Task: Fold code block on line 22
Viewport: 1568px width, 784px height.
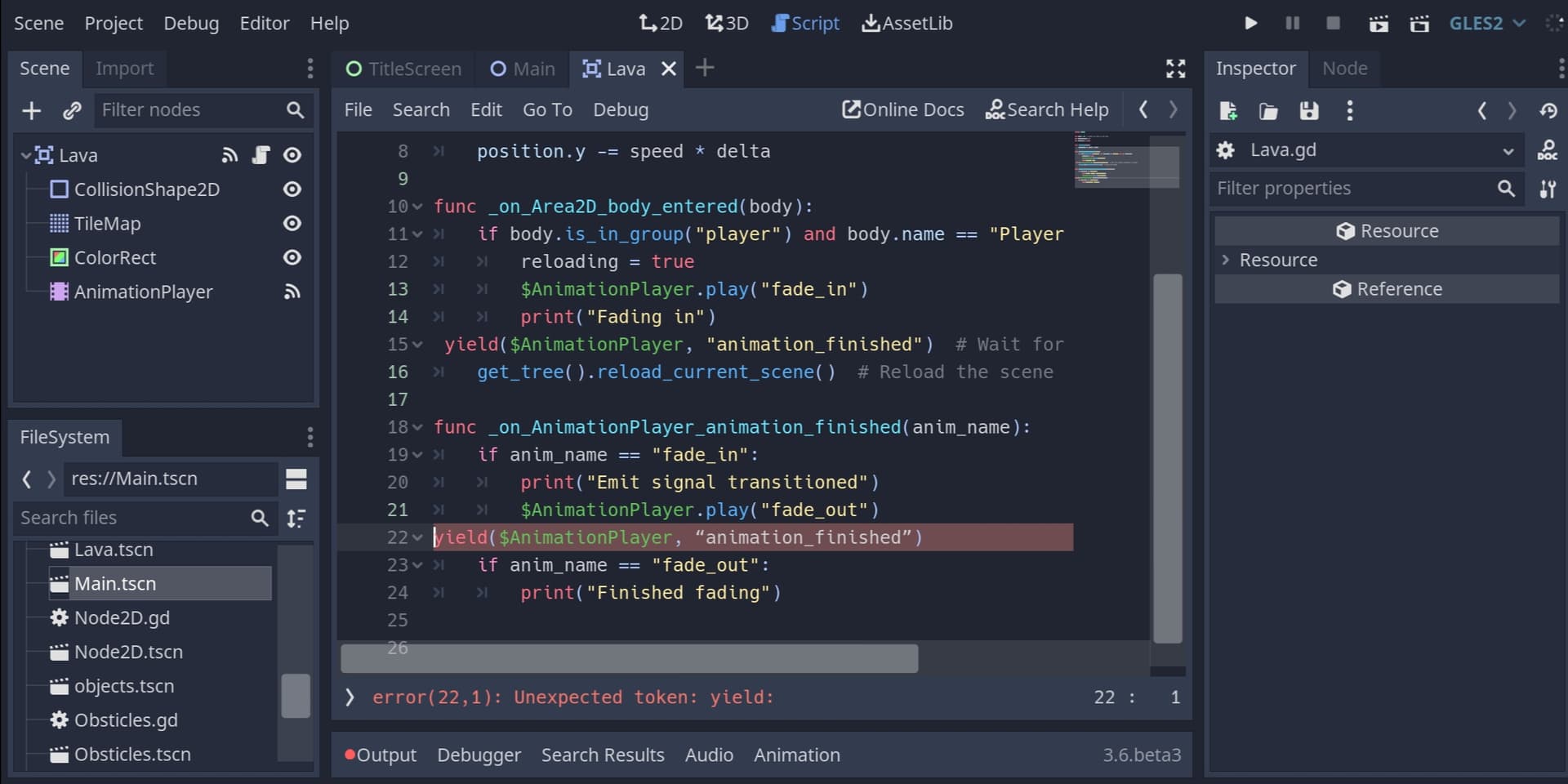Action: point(417,538)
